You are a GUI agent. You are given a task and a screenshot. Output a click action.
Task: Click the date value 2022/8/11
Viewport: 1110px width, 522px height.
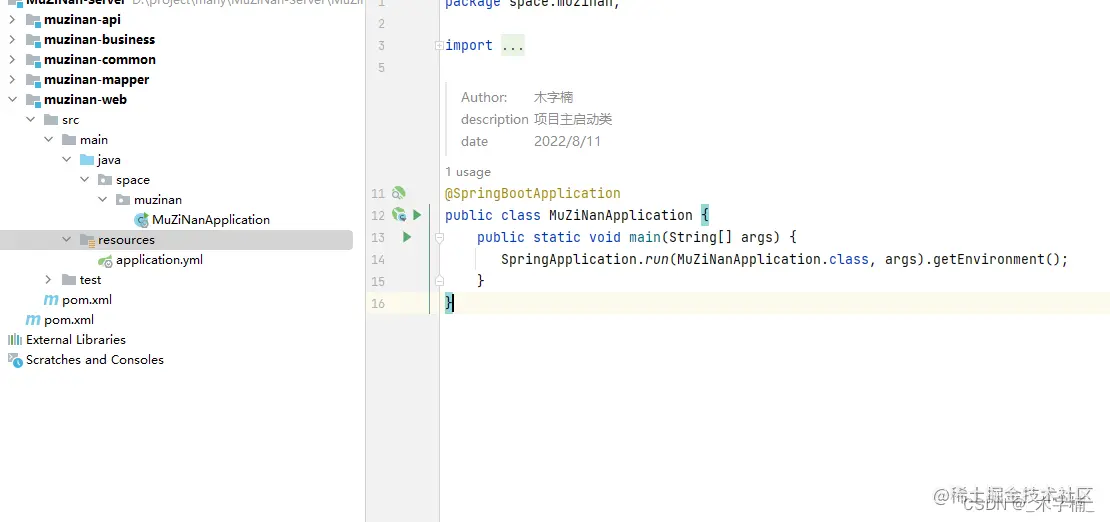pyautogui.click(x=567, y=142)
